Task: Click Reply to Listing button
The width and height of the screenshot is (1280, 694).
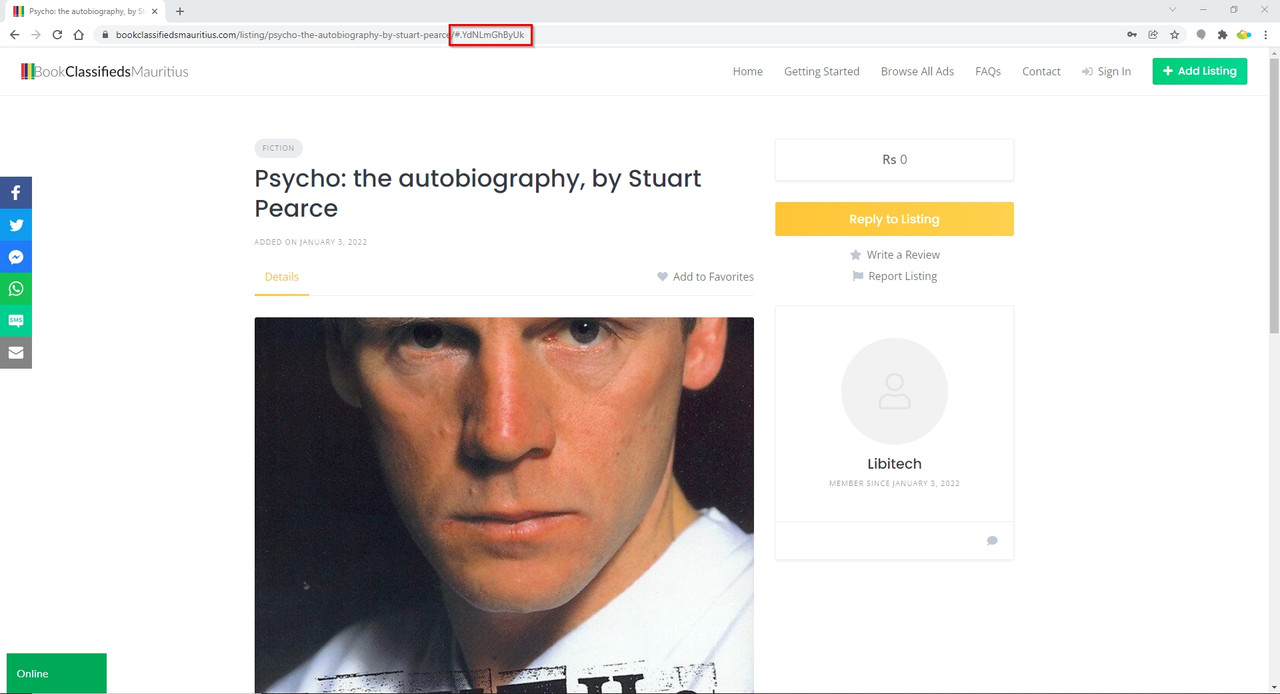Action: tap(894, 219)
